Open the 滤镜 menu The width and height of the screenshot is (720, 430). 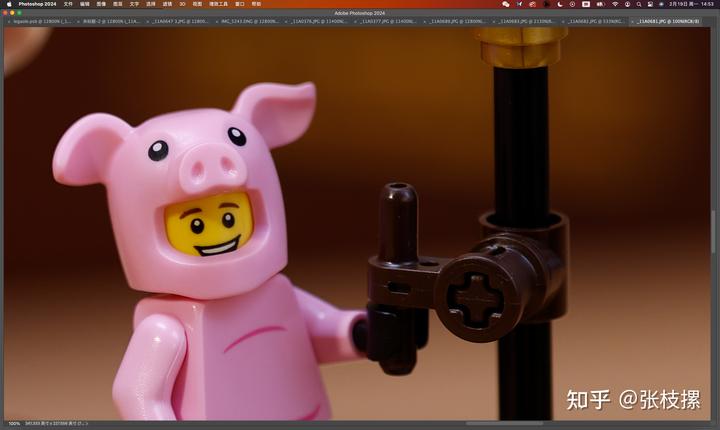(x=167, y=4)
